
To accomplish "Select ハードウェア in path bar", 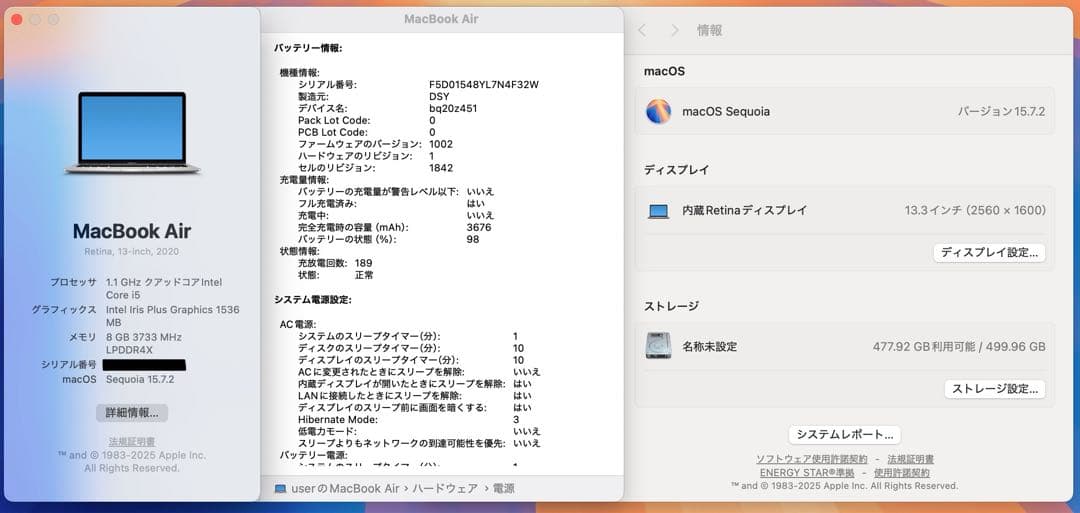I will pos(445,489).
